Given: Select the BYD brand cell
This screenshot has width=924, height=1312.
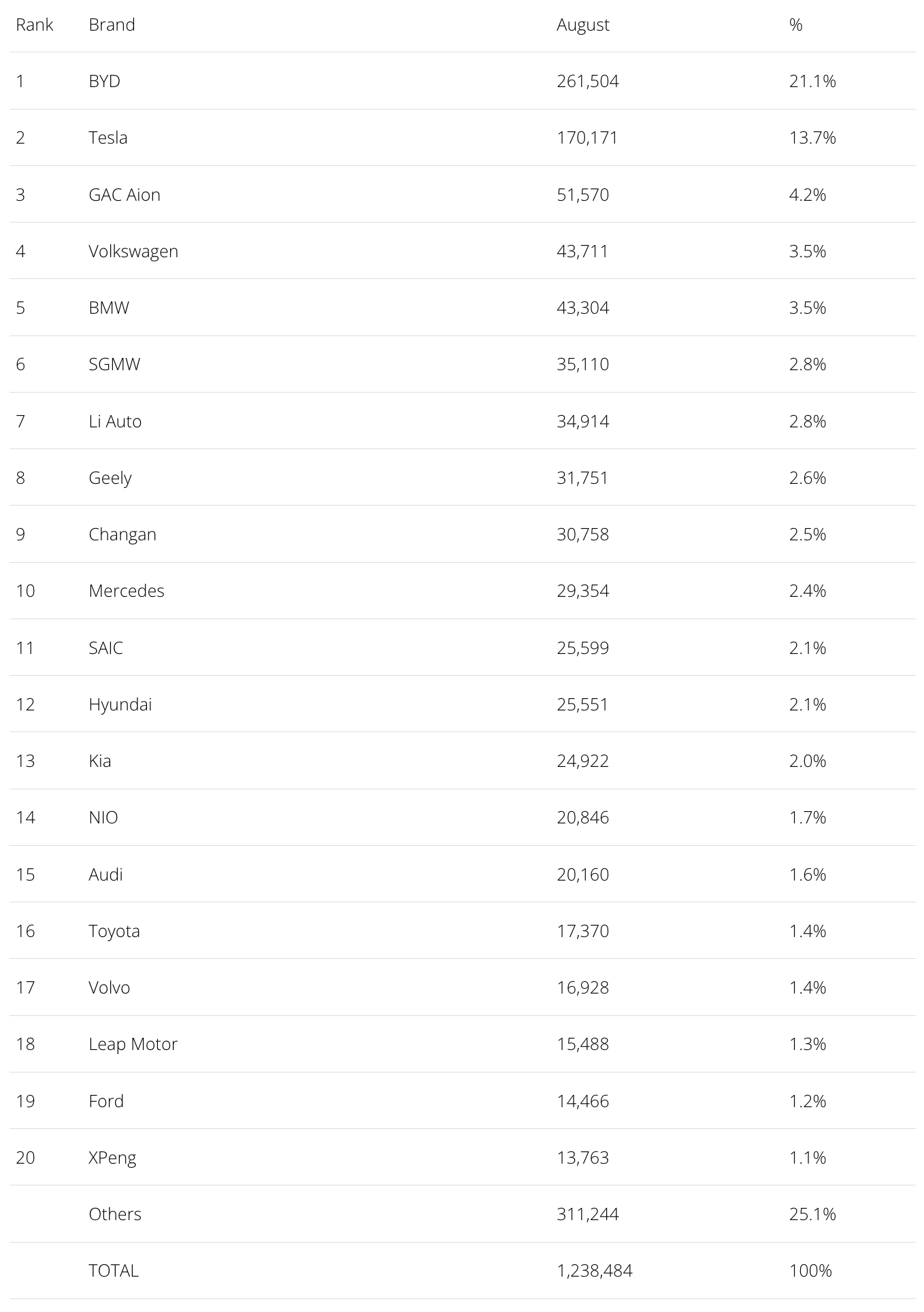Looking at the screenshot, I should tap(104, 82).
